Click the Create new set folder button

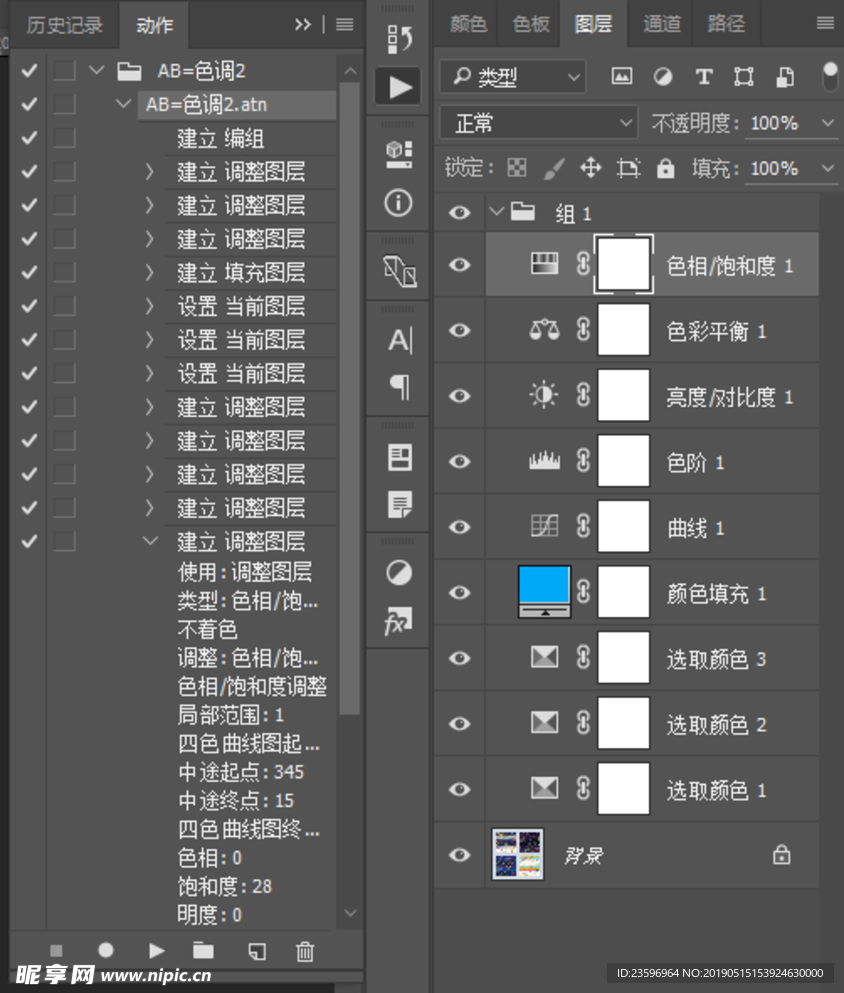[x=205, y=951]
